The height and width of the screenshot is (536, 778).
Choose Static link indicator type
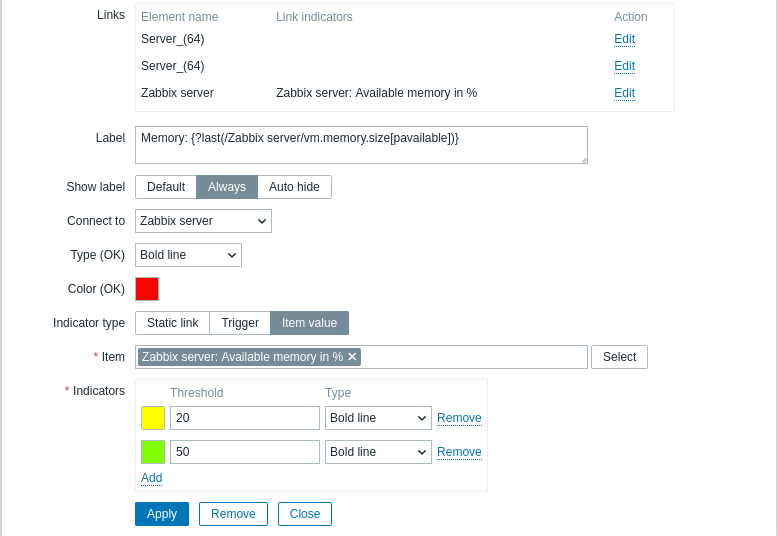point(173,323)
